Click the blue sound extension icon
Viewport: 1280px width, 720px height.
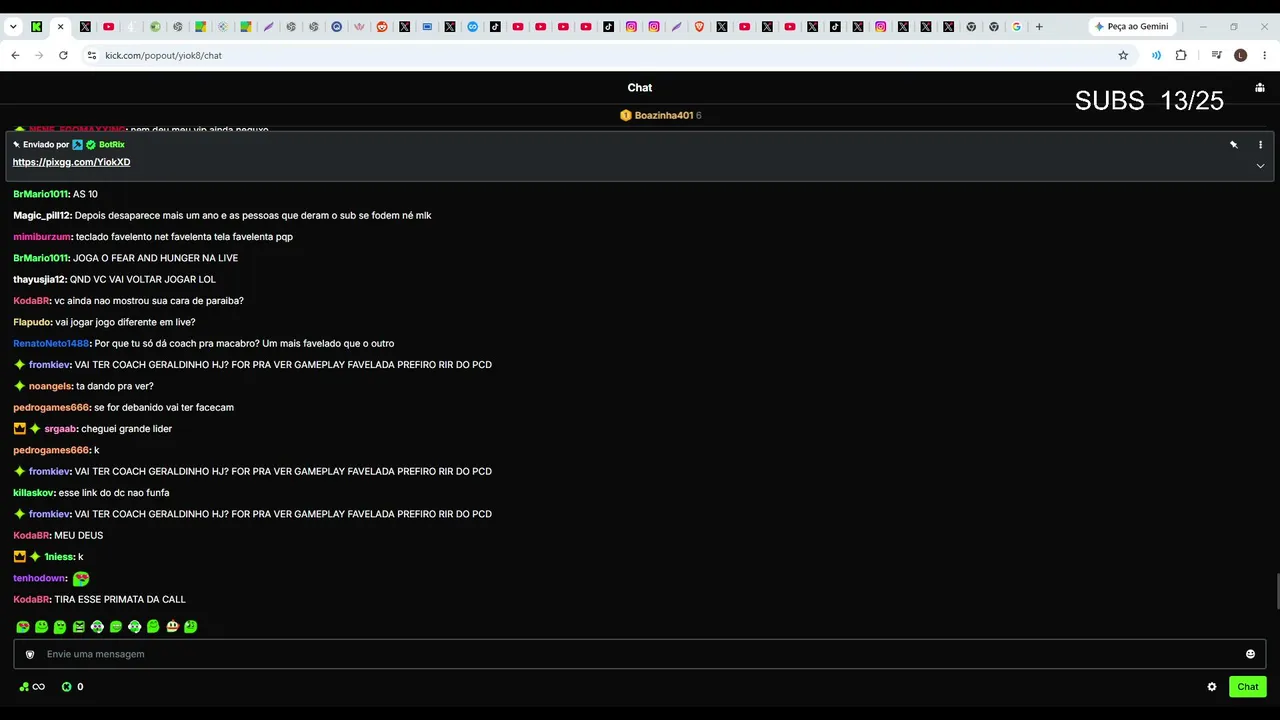[1156, 55]
